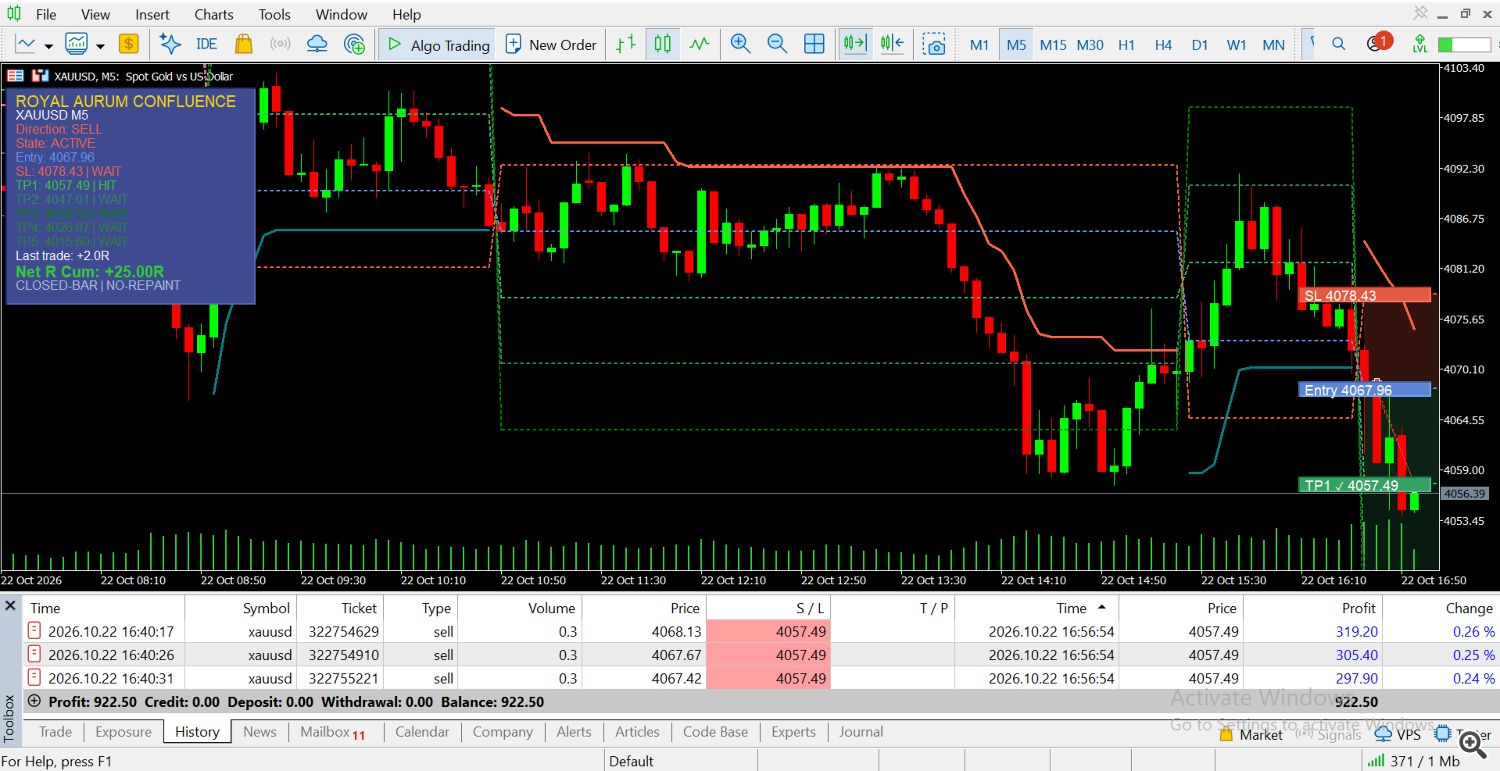Screen dimensions: 1500x771
Task: Open the Tools menu
Action: tap(274, 15)
